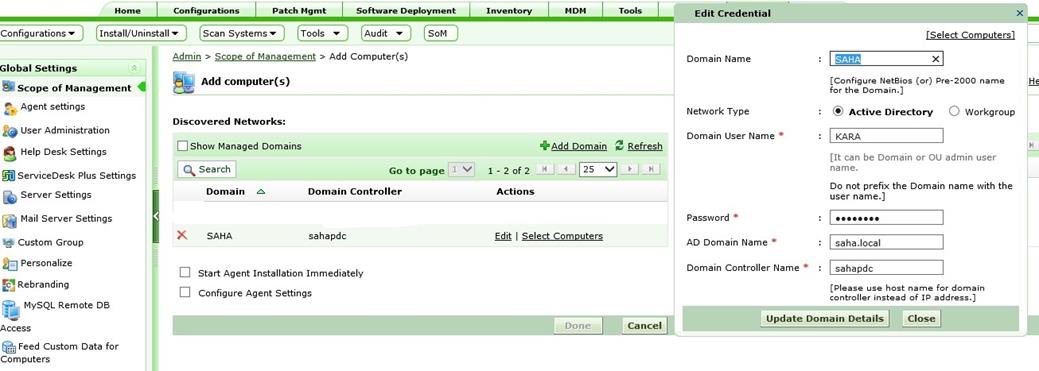This screenshot has width=1039, height=371.
Task: Open the Tools tab in the top menu
Action: 630,11
